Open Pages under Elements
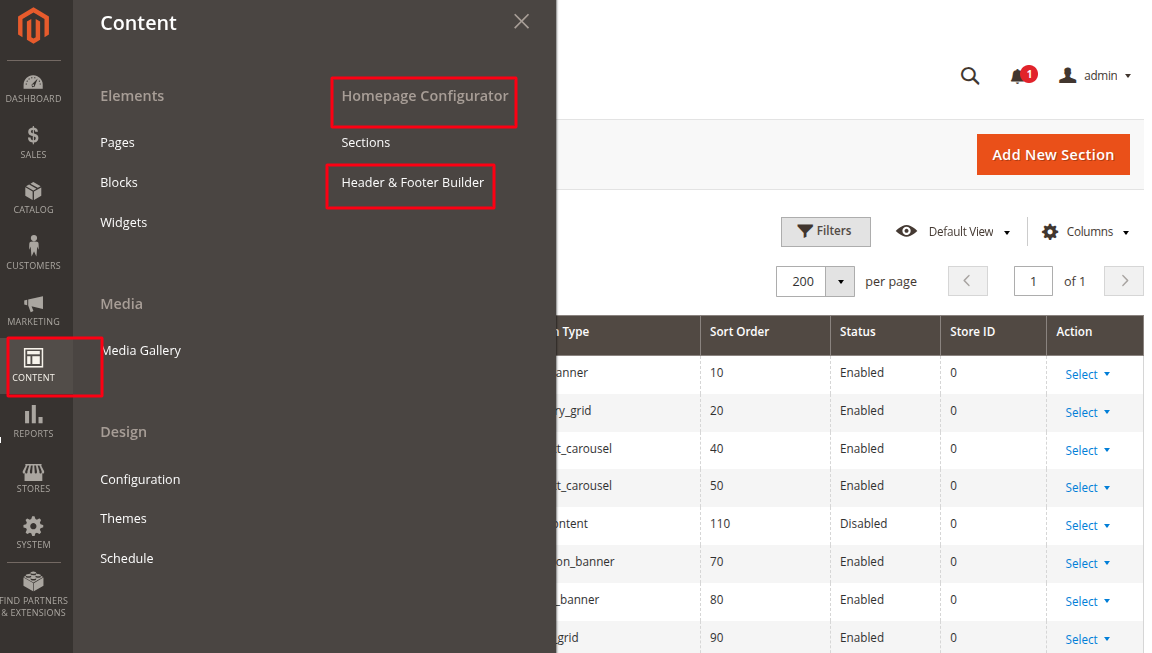1152x653 pixels. [118, 142]
